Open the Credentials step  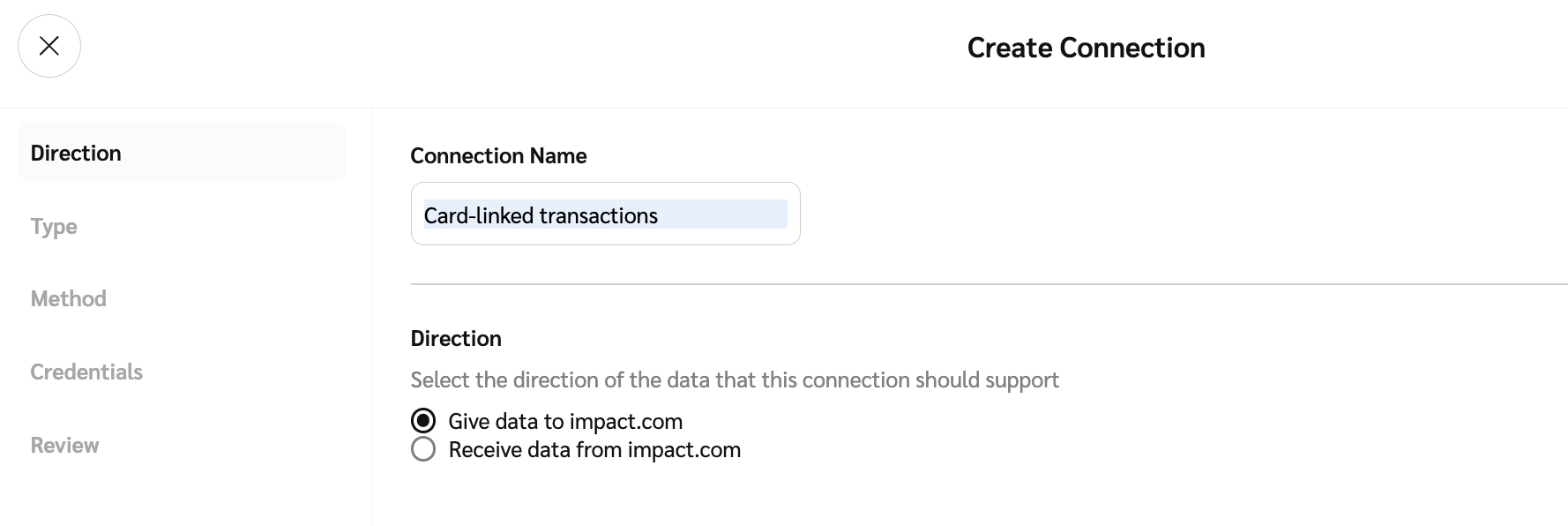pos(86,372)
